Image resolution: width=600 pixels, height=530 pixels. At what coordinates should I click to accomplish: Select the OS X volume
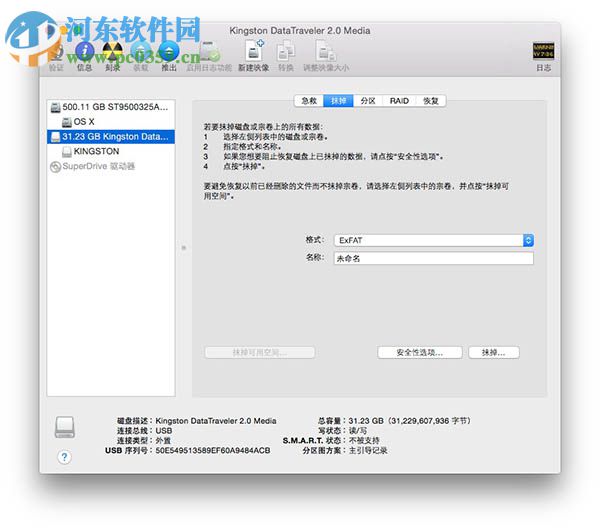111,122
